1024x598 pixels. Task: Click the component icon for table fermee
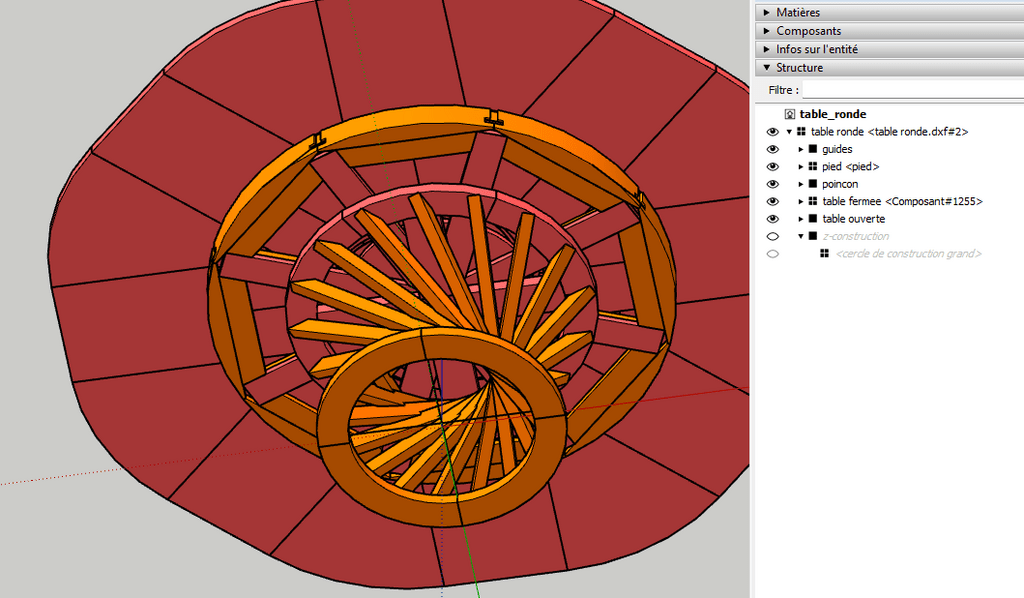(x=813, y=202)
